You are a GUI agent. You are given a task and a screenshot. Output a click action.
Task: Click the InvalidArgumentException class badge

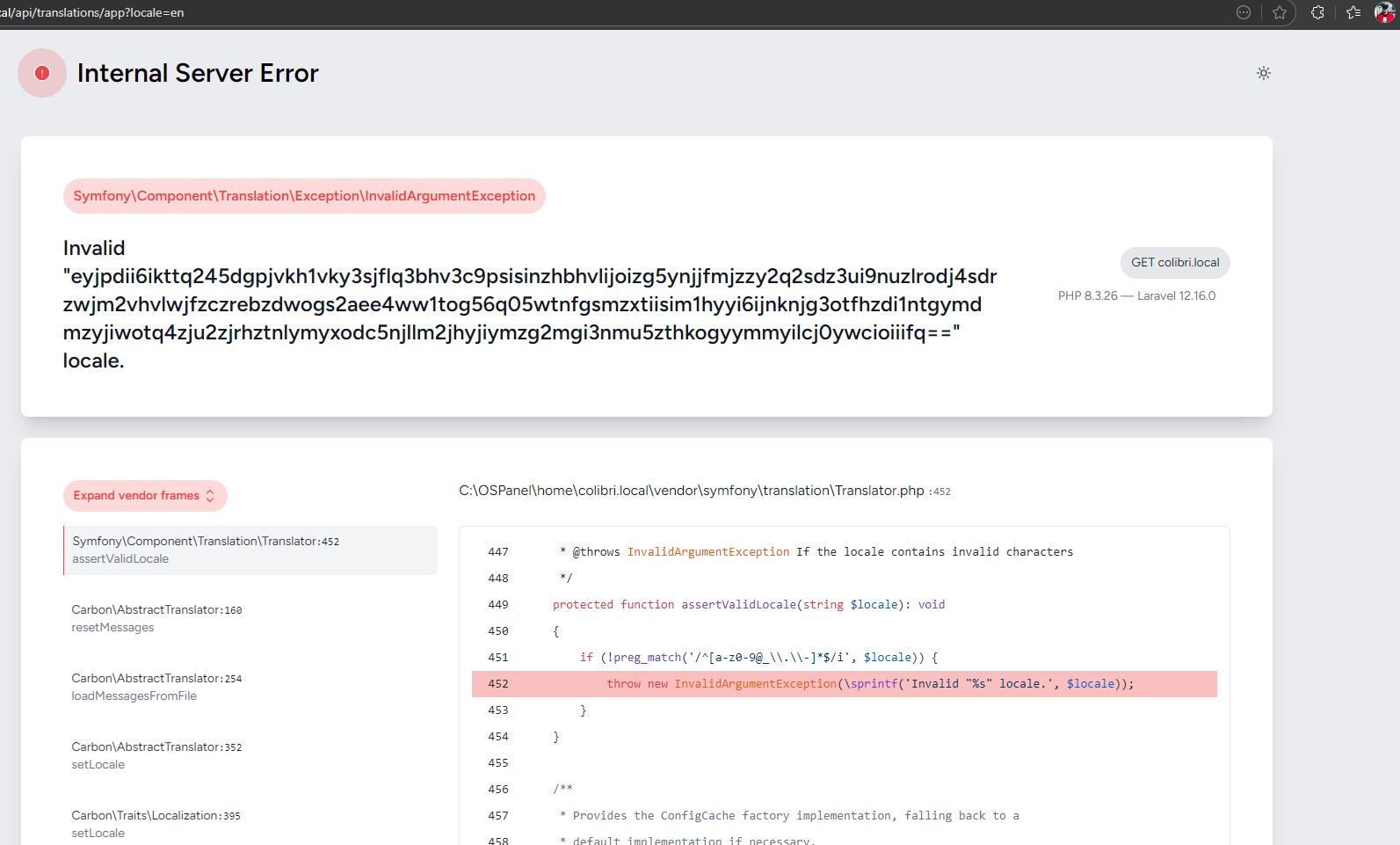(304, 196)
